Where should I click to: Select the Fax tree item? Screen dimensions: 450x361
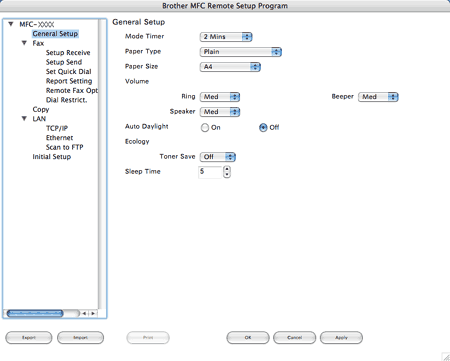coord(38,43)
